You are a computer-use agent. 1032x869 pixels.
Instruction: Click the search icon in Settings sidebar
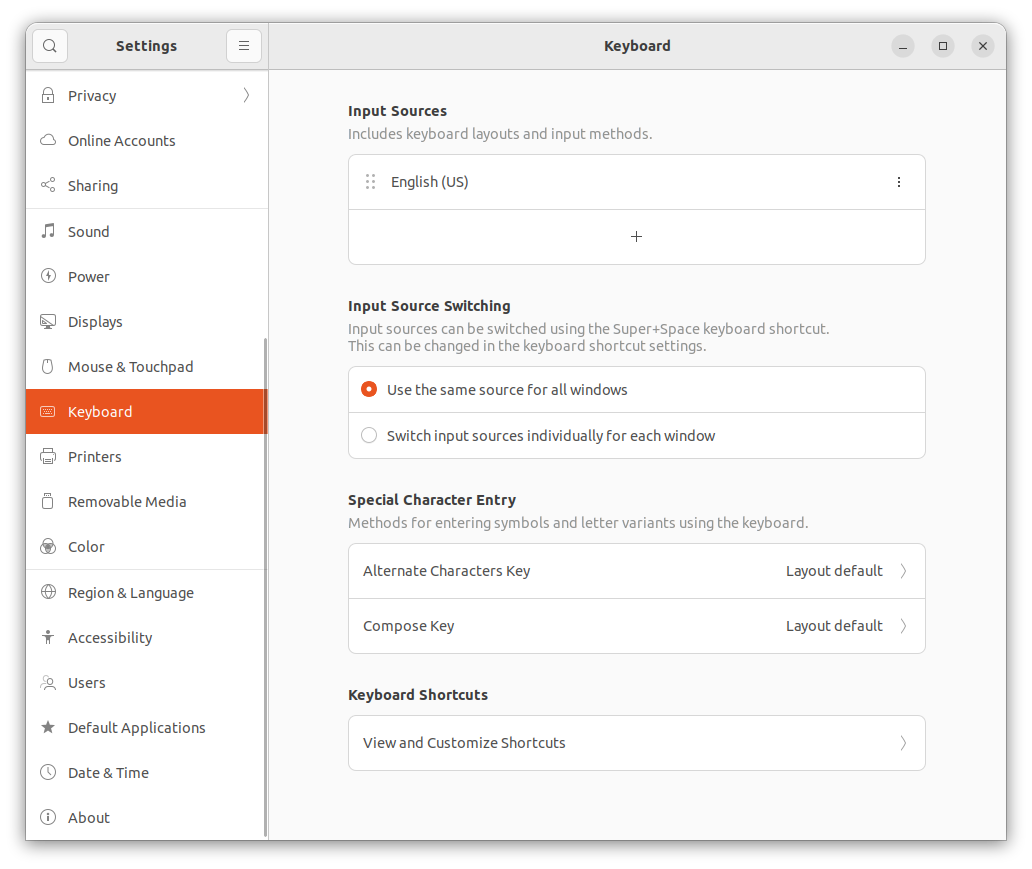point(49,46)
